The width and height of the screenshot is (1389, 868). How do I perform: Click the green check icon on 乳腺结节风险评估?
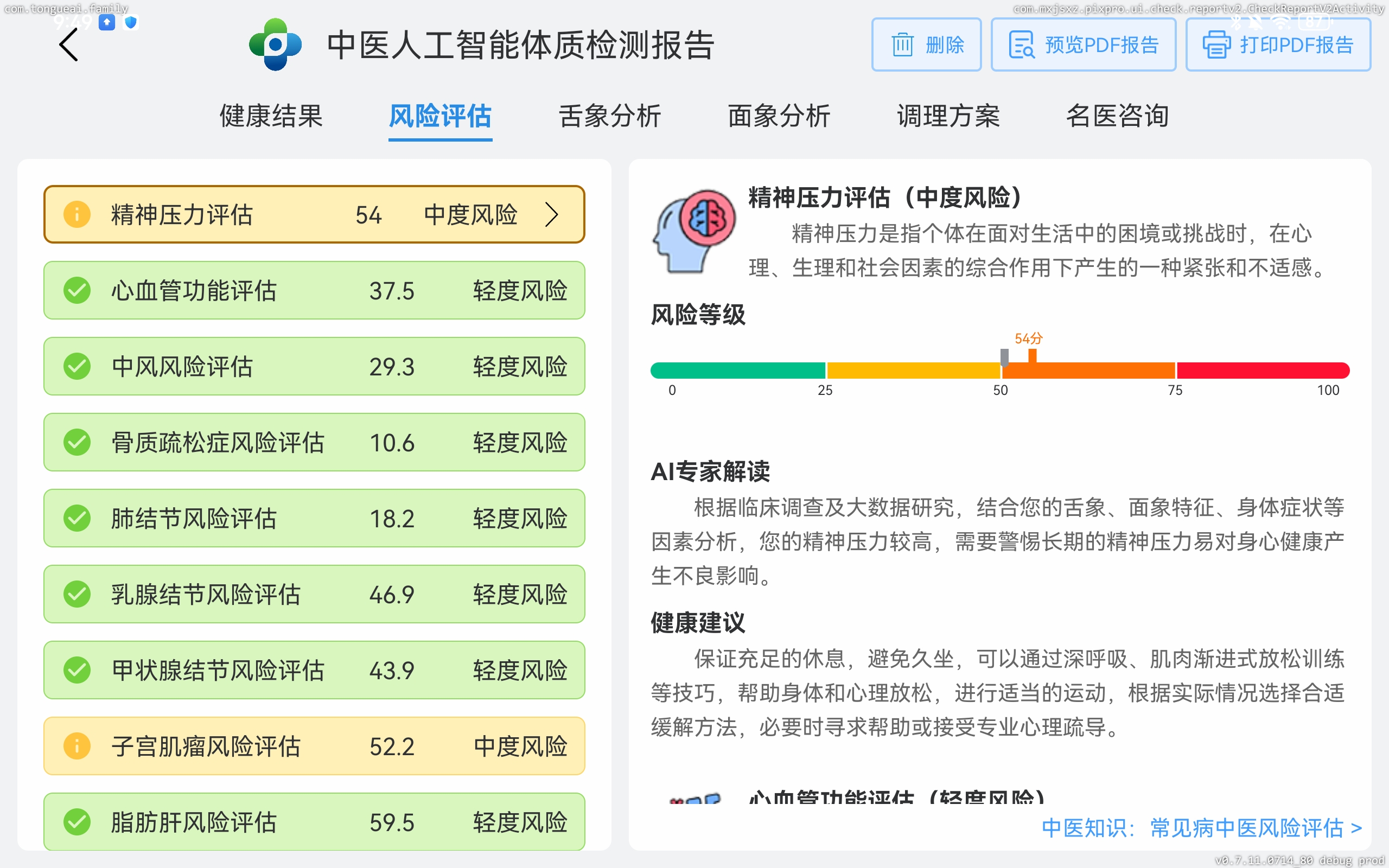click(77, 593)
